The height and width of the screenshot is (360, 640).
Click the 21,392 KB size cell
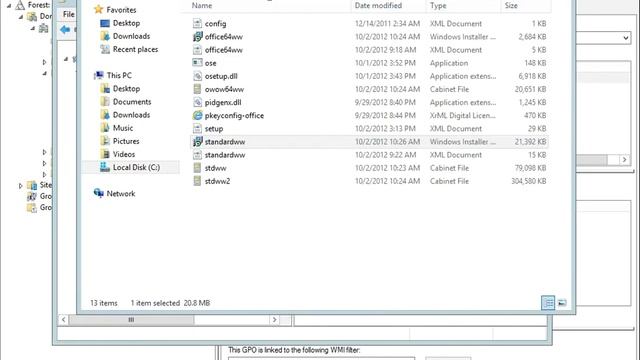(x=530, y=142)
